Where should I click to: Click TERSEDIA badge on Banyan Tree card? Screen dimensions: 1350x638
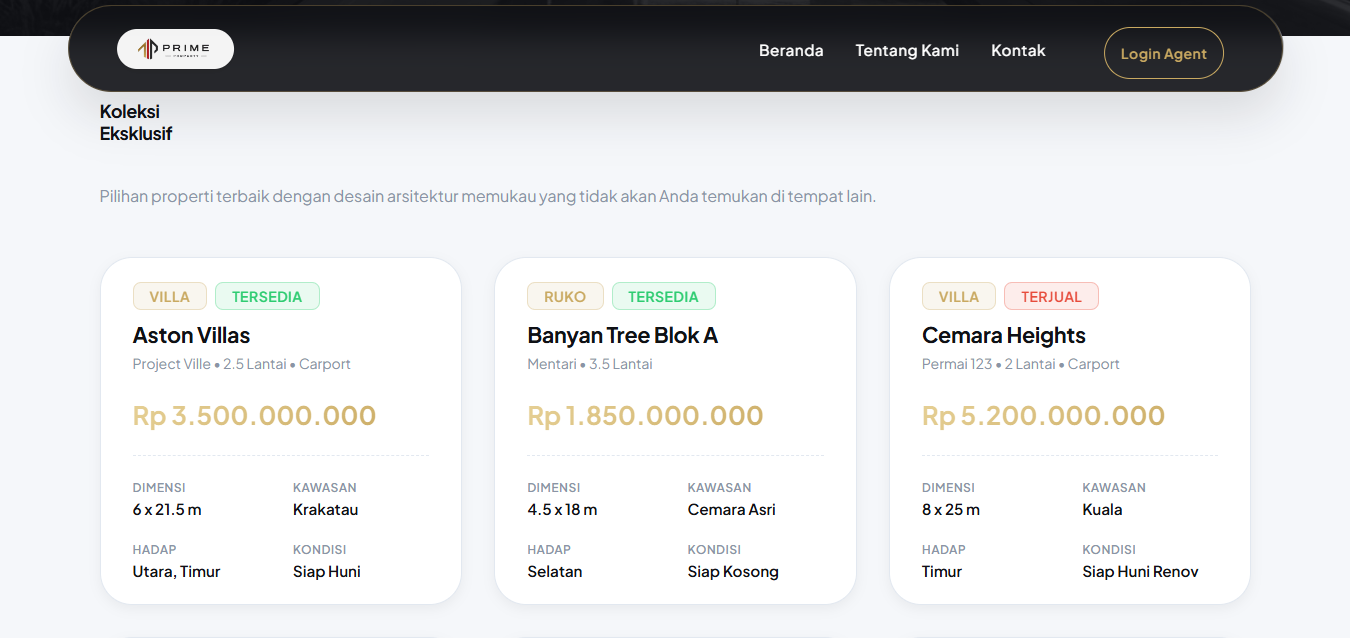tap(664, 296)
